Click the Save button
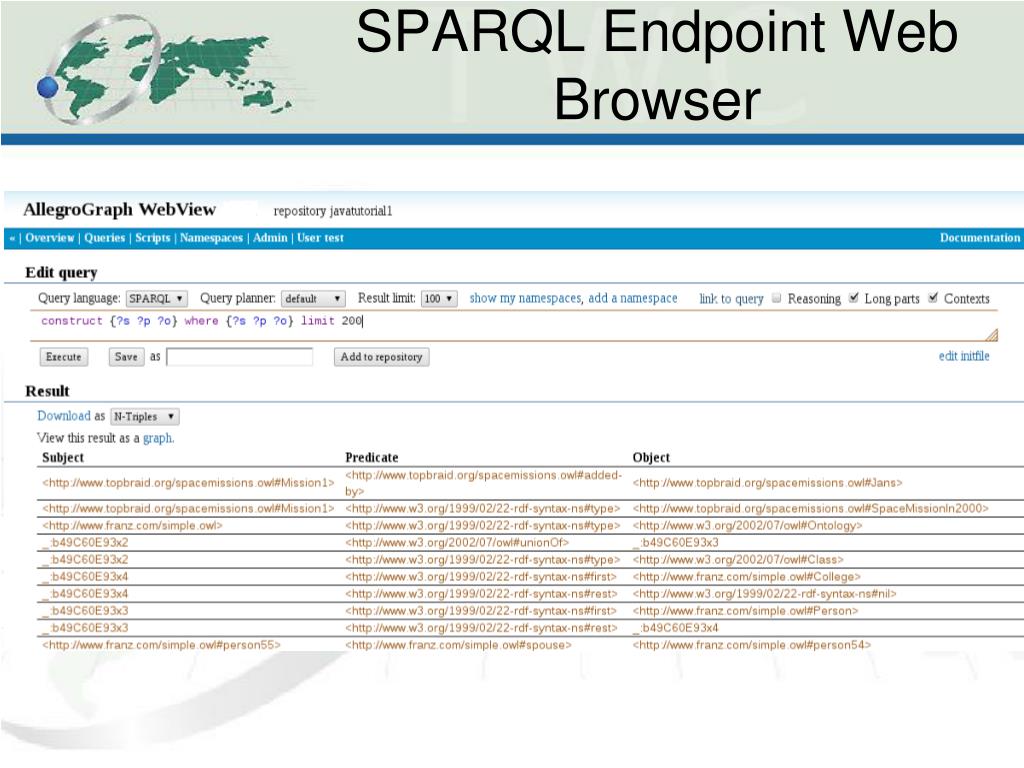1024x768 pixels. [126, 357]
